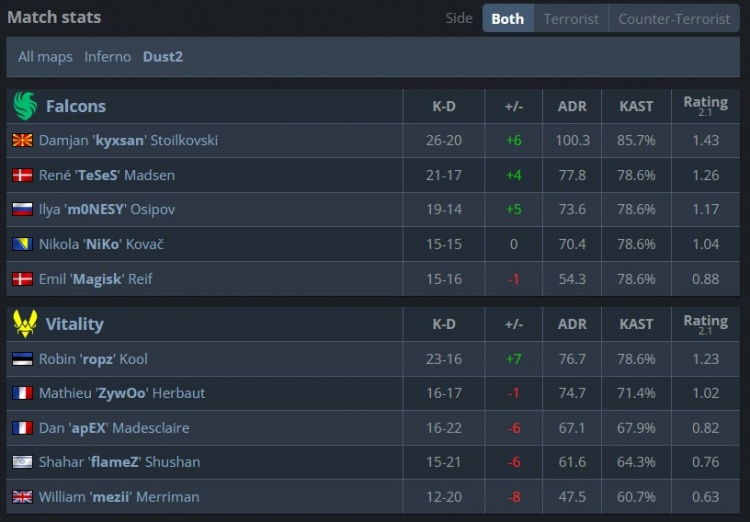The image size is (750, 522).
Task: Click the UK flag next to mezii
Action: coord(22,497)
